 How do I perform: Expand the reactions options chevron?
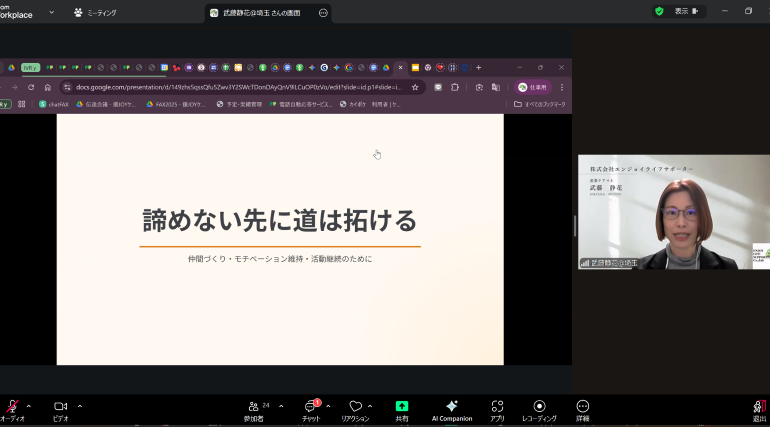click(x=370, y=406)
